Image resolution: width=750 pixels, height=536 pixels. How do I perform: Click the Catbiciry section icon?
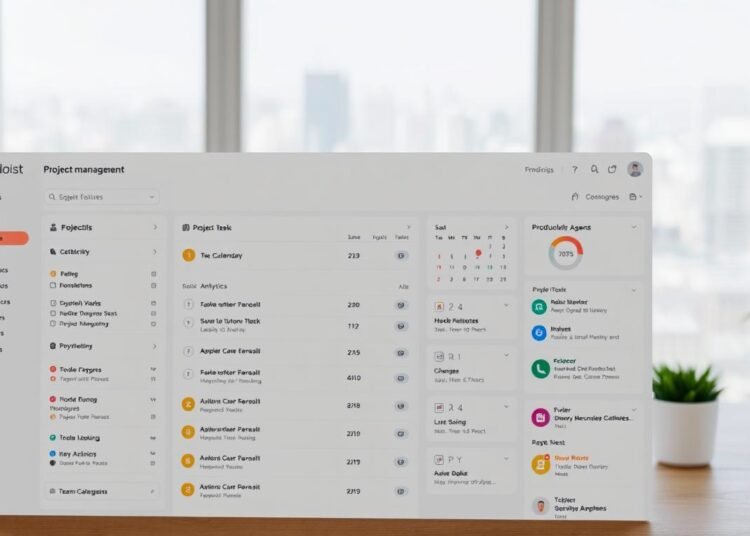coord(53,252)
